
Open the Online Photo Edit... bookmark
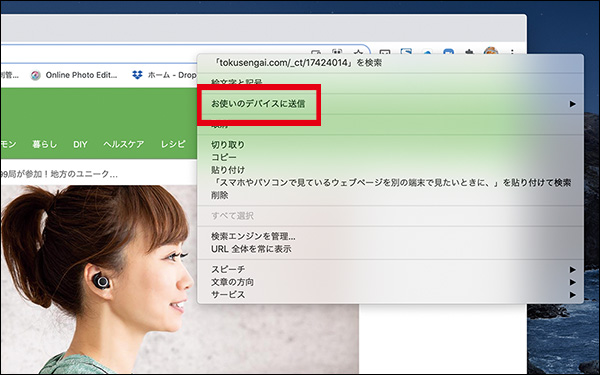point(74,75)
